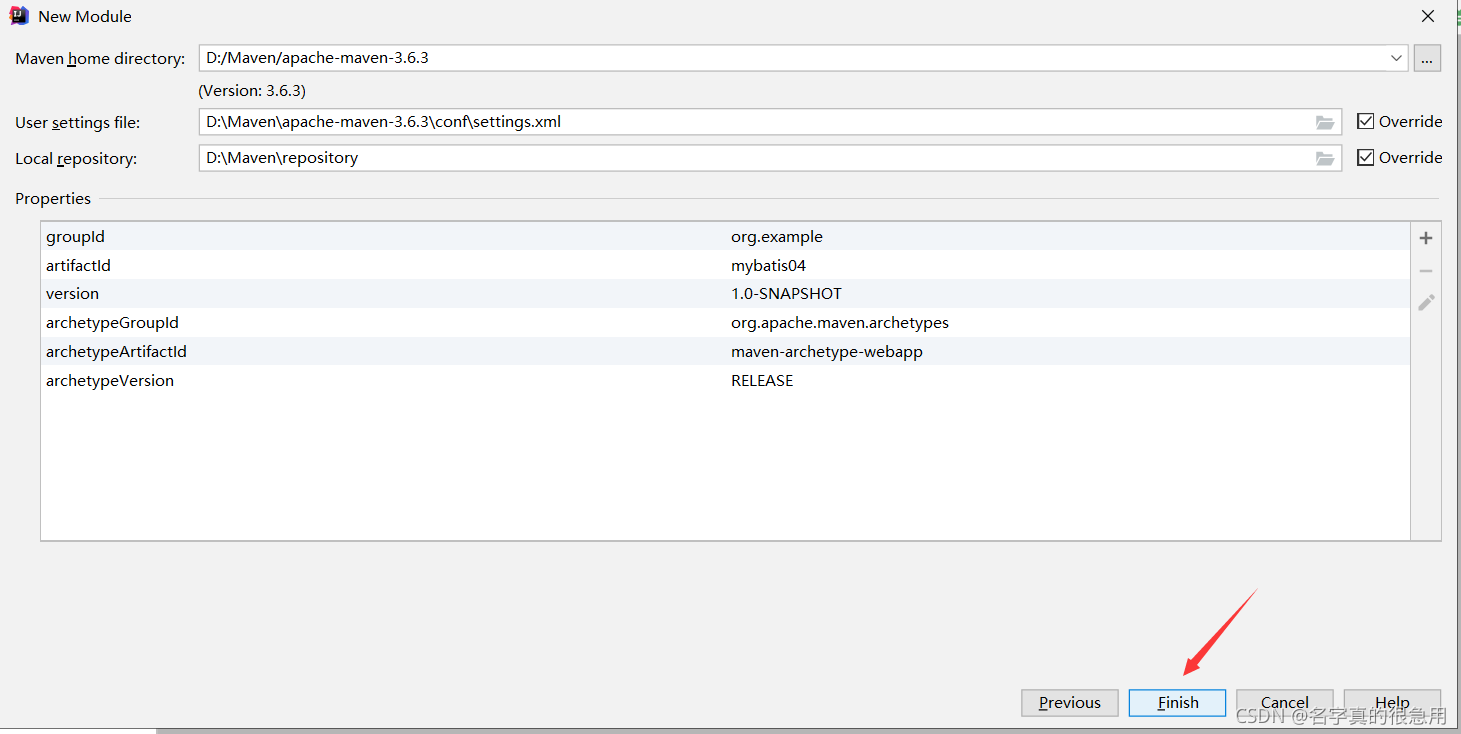Browse folder for Local repository
The width and height of the screenshot is (1461, 734).
coord(1325,158)
